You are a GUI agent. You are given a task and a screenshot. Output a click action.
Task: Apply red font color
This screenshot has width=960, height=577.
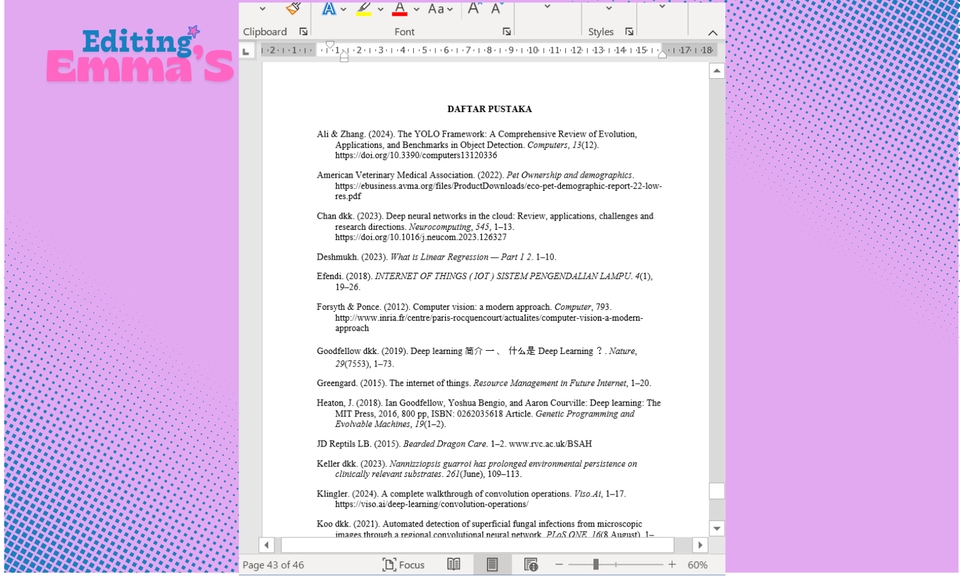(399, 9)
